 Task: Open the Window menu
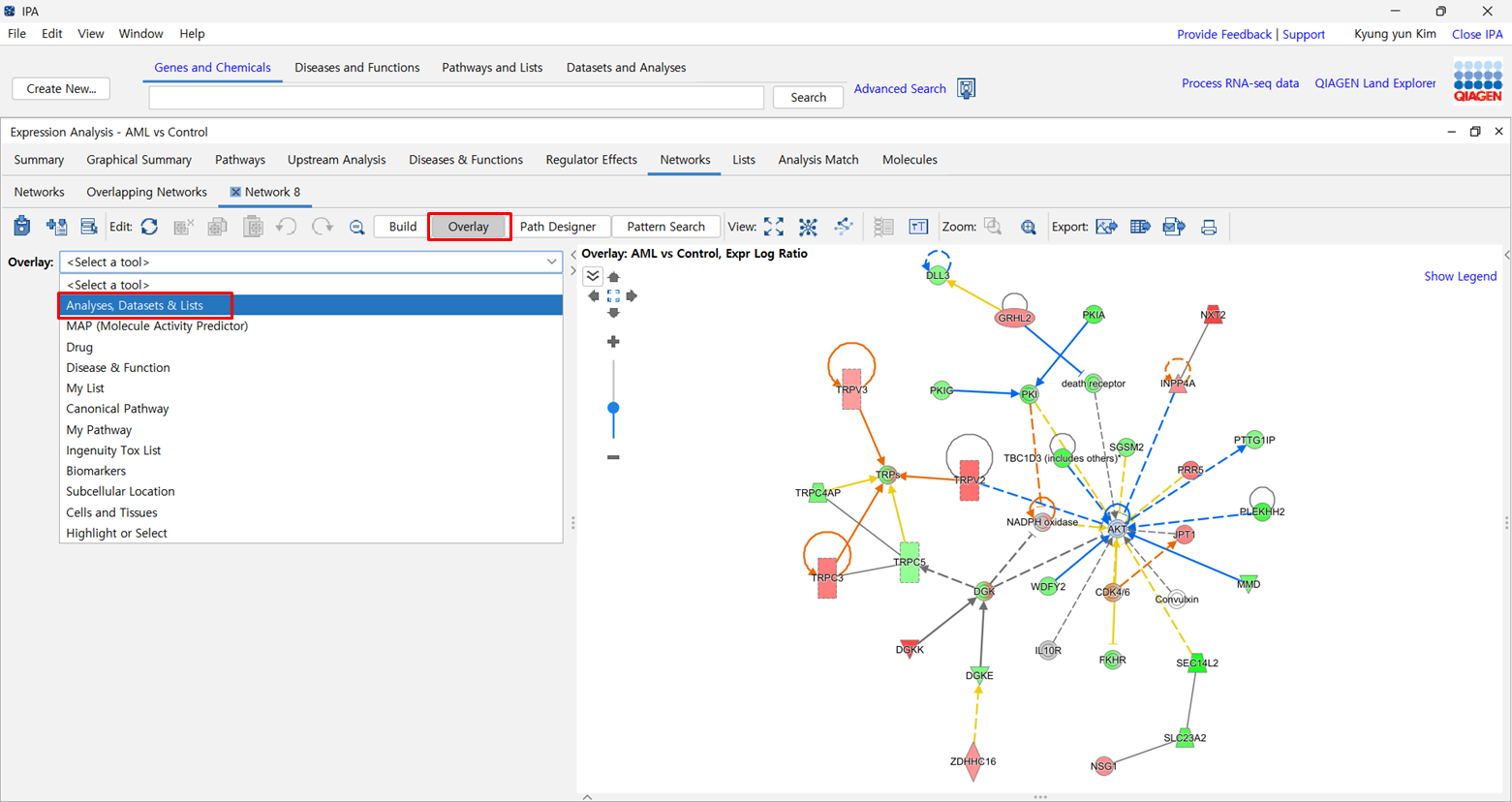click(140, 34)
